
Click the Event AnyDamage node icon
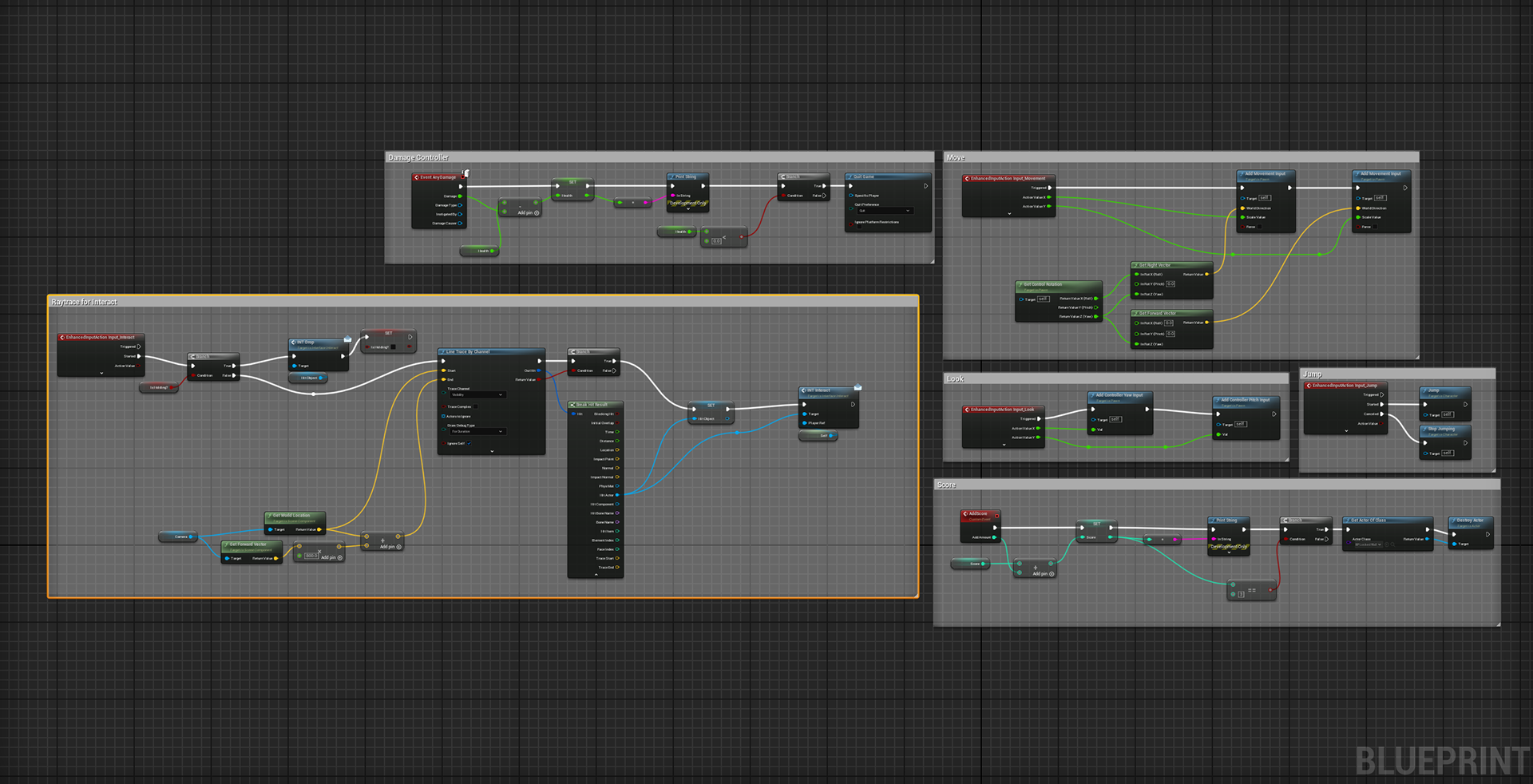pyautogui.click(x=416, y=177)
